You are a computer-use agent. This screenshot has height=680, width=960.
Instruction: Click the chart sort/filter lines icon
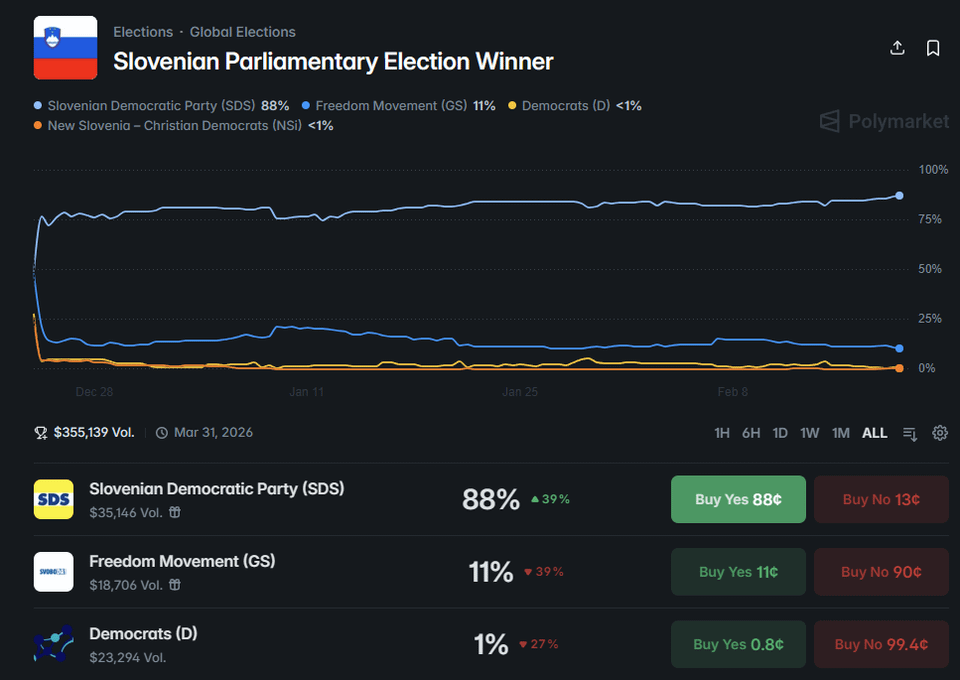[910, 433]
